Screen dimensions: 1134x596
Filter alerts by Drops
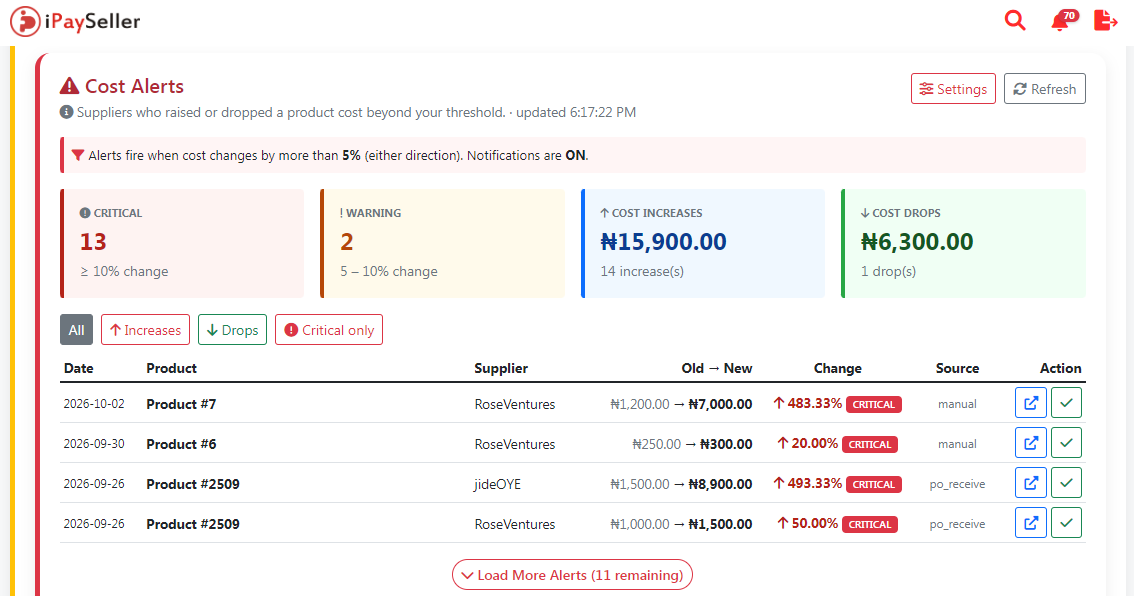click(232, 330)
